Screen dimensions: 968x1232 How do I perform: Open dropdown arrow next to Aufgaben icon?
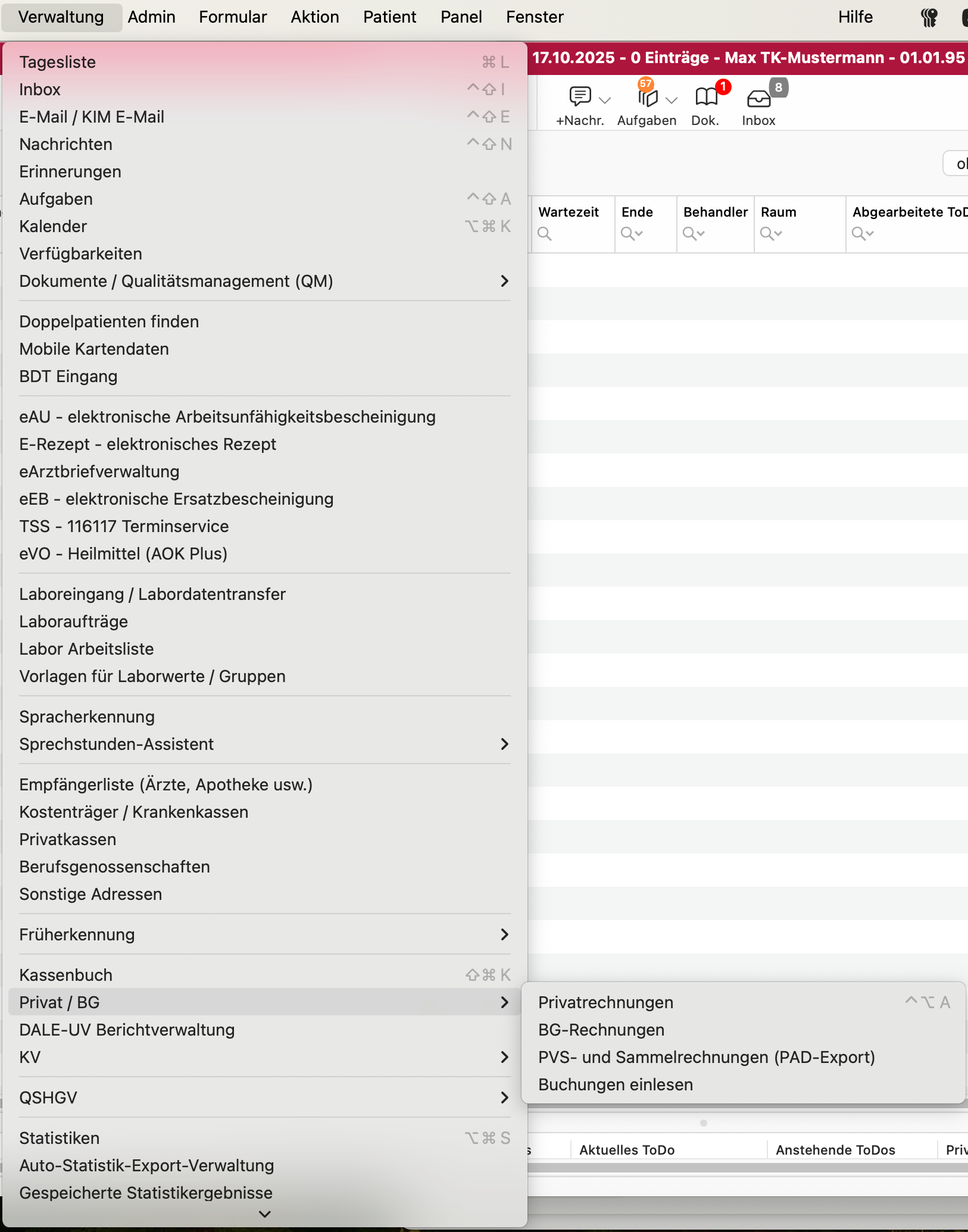(672, 100)
